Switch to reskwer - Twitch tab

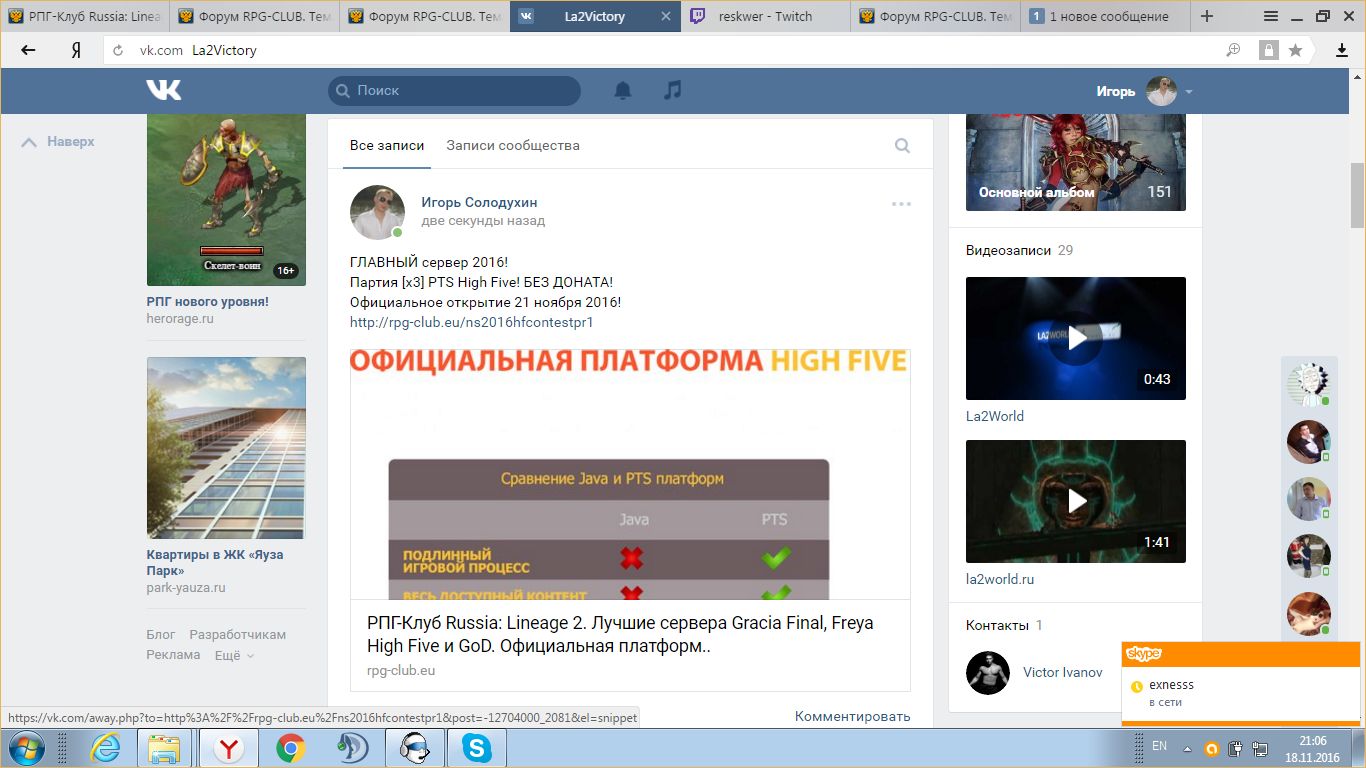click(x=766, y=16)
